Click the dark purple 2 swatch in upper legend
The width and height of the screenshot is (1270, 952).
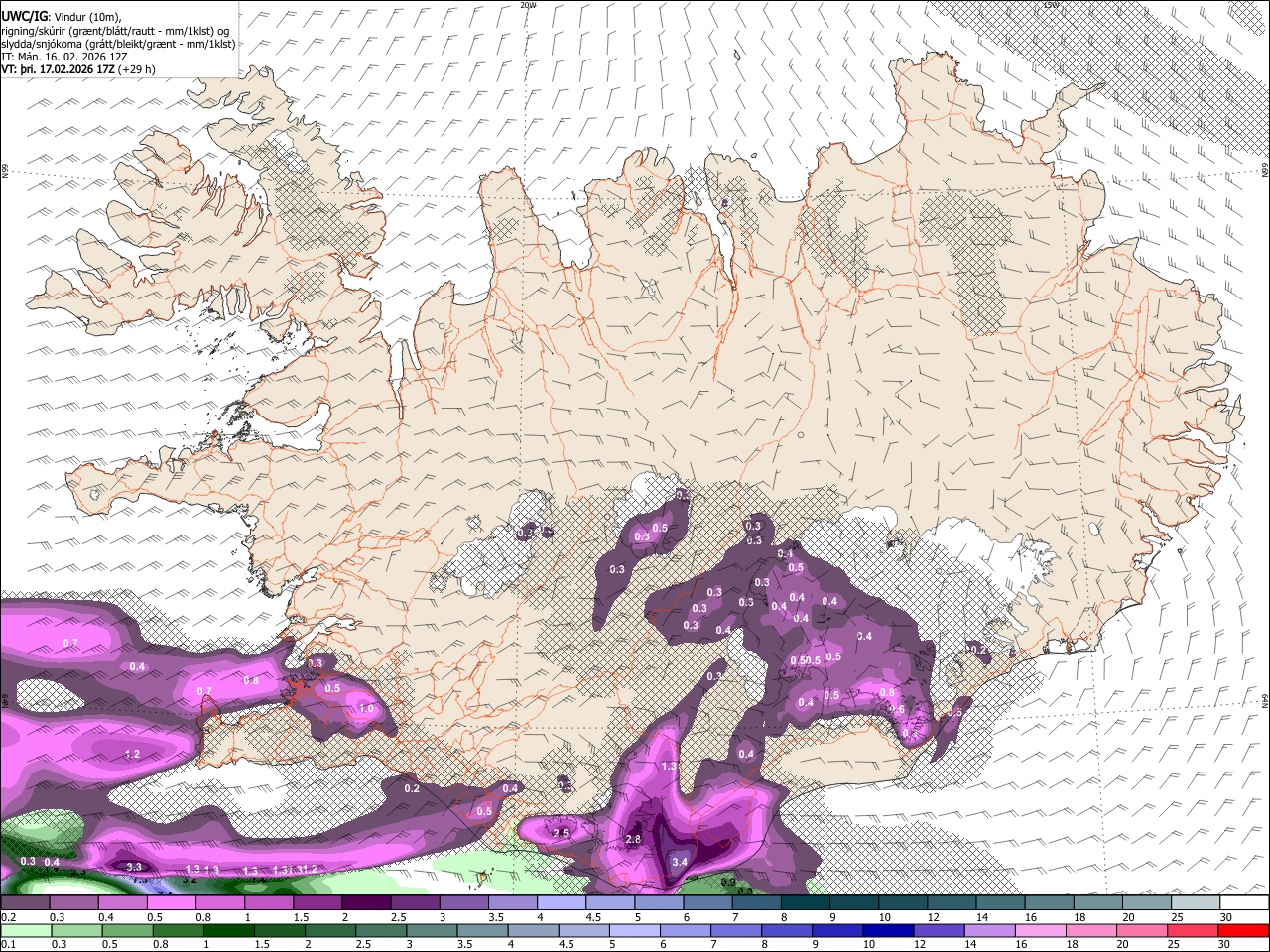point(366,903)
